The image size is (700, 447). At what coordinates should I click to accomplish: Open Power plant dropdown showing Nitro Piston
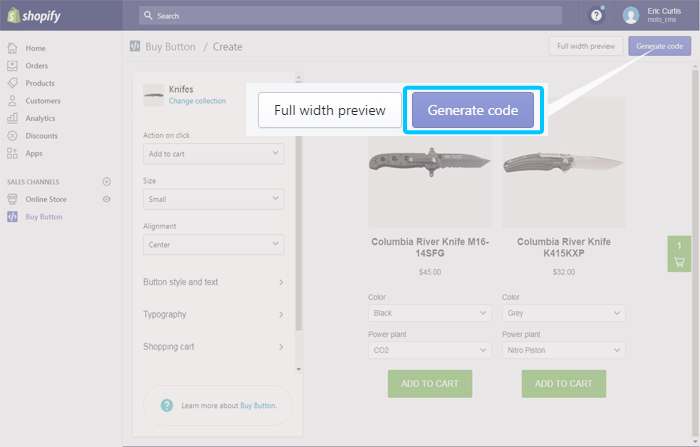(563, 350)
